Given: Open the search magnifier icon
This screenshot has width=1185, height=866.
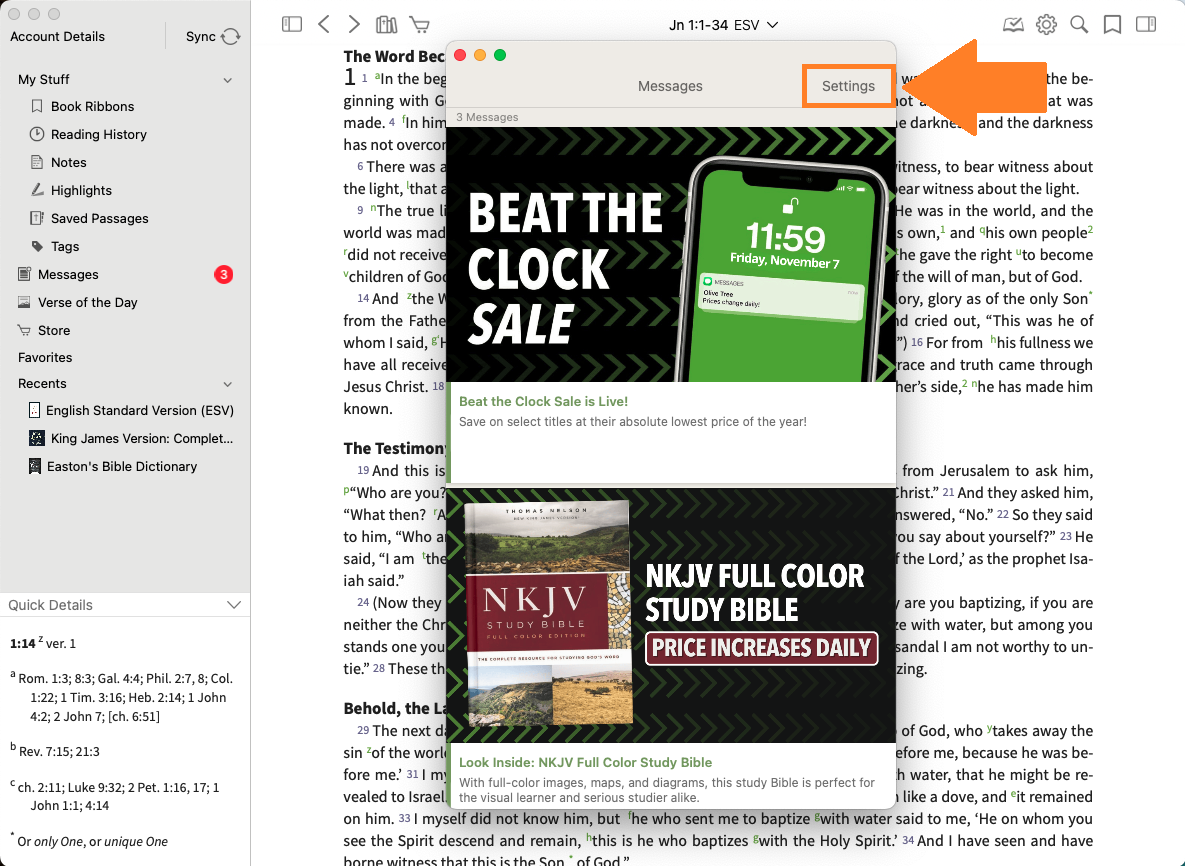Looking at the screenshot, I should pos(1079,24).
